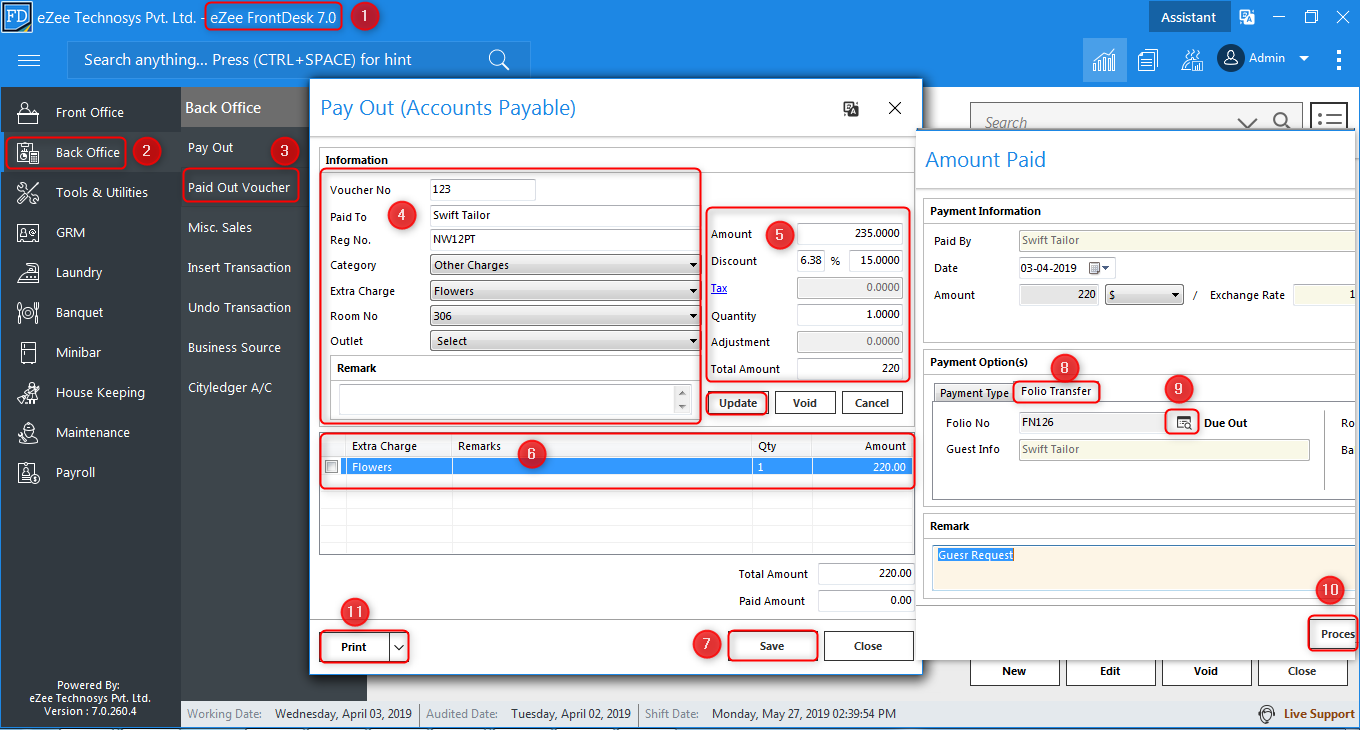1360x730 pixels.
Task: Click the Maintenance worker icon
Action: pos(28,432)
